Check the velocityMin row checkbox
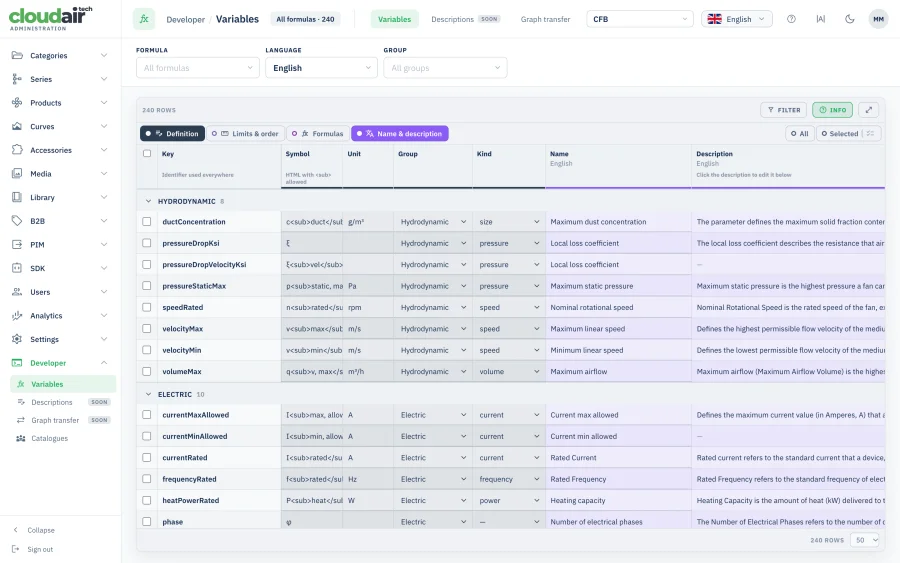The image size is (900, 563). 147,350
